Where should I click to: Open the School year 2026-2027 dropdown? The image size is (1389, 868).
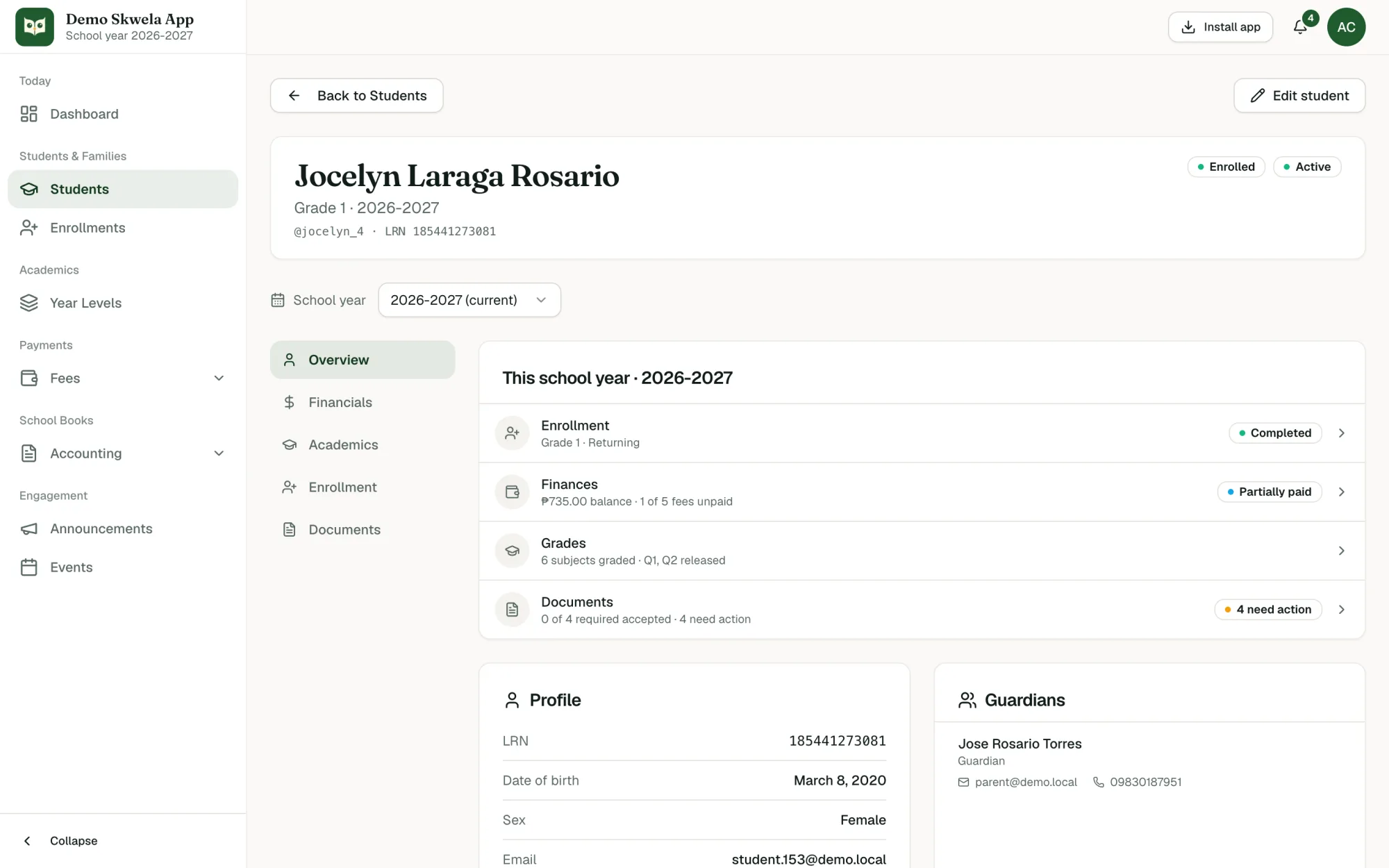(469, 300)
